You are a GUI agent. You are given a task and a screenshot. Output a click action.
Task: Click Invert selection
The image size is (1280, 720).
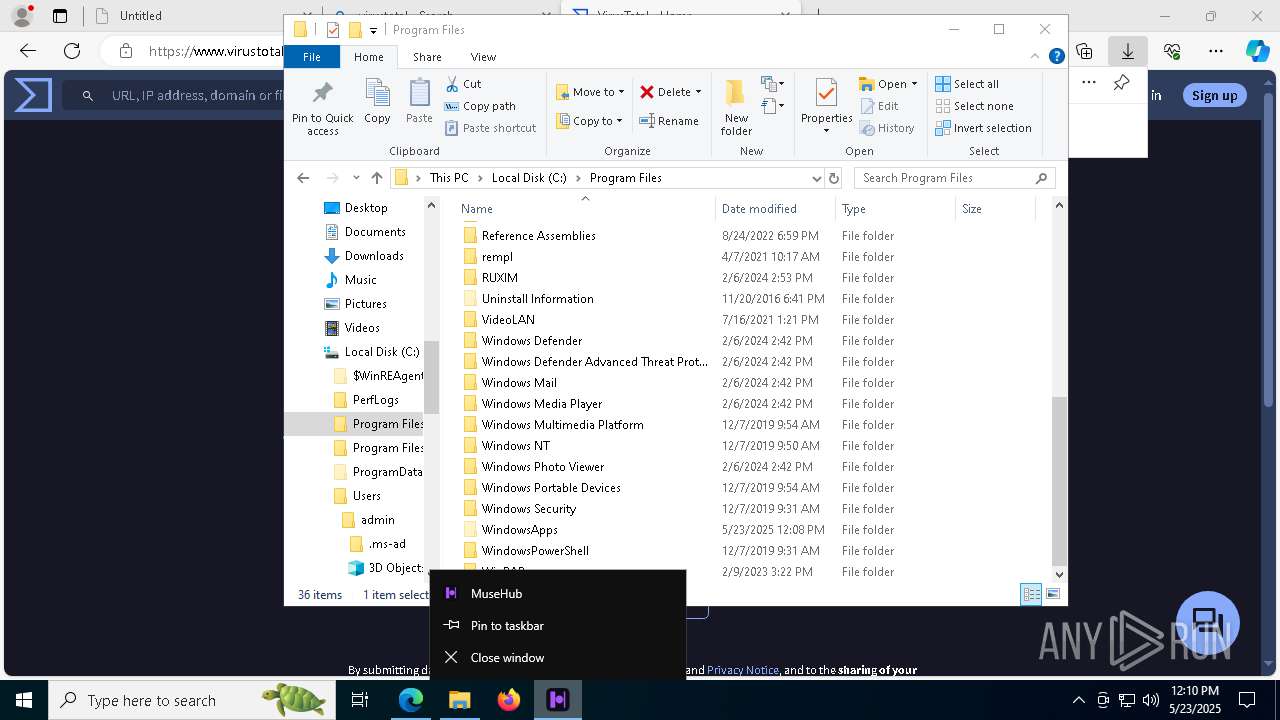tap(983, 128)
